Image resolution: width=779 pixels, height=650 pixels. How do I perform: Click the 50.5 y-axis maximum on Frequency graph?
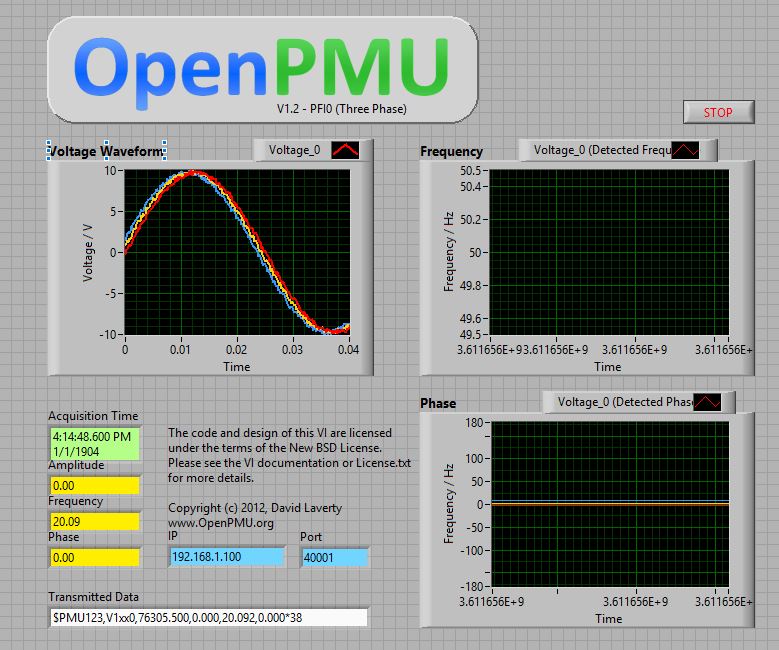(x=470, y=170)
